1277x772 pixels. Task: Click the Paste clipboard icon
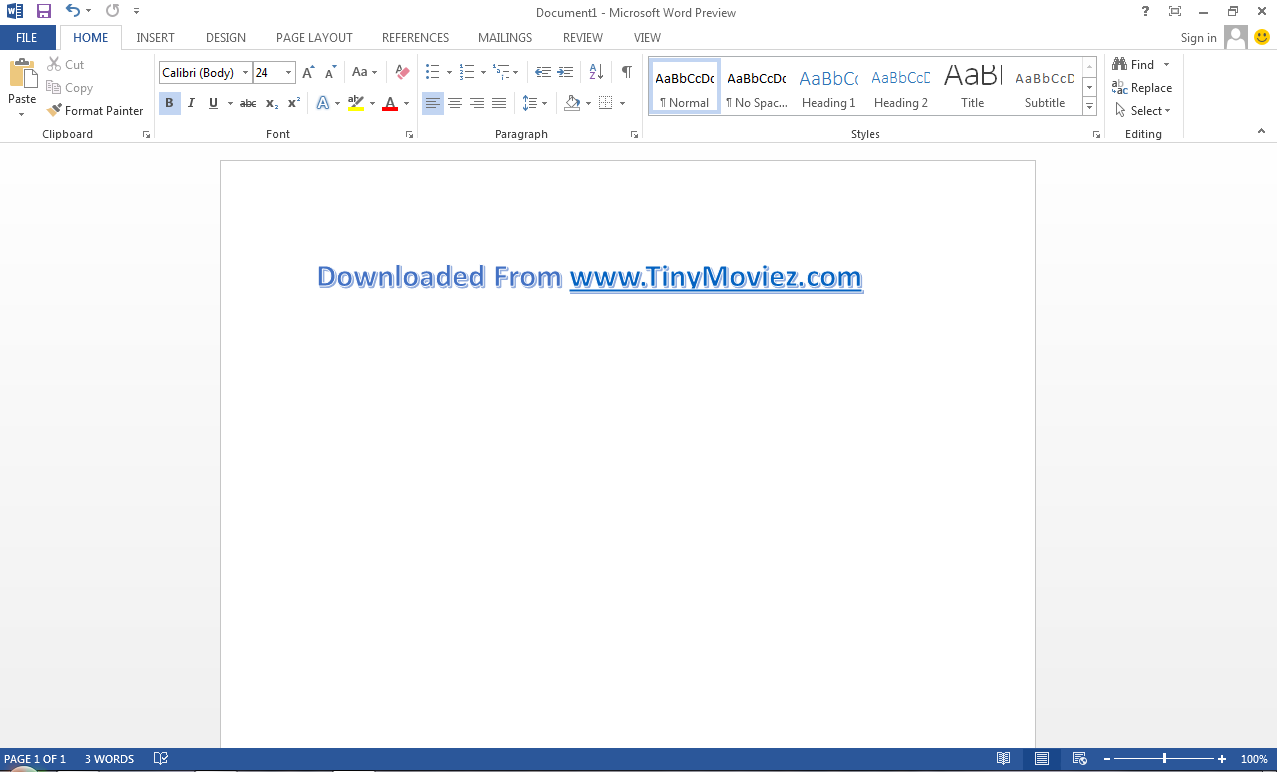click(22, 74)
